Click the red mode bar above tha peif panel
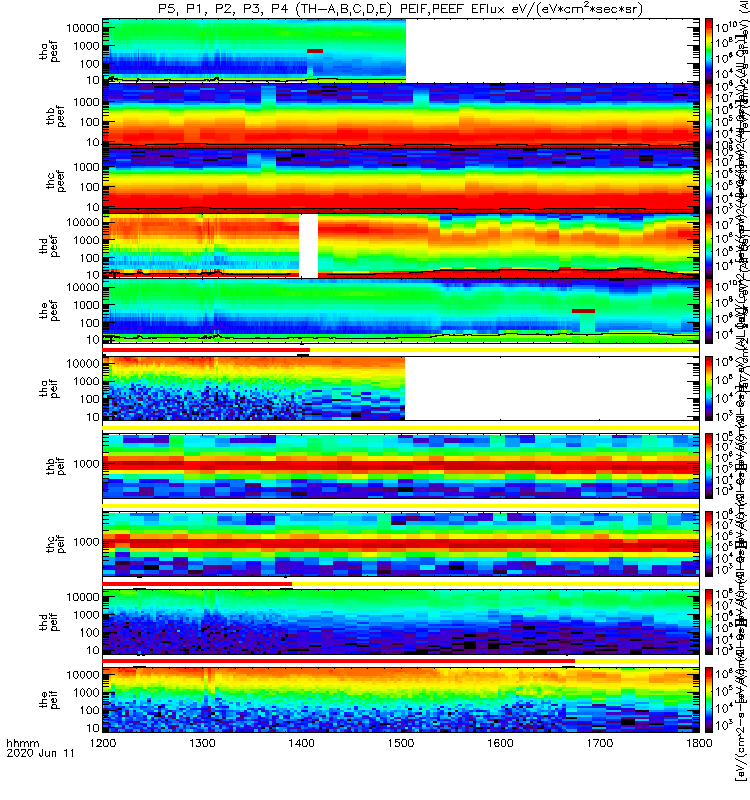Screen dimensions: 750x800 click(x=206, y=350)
